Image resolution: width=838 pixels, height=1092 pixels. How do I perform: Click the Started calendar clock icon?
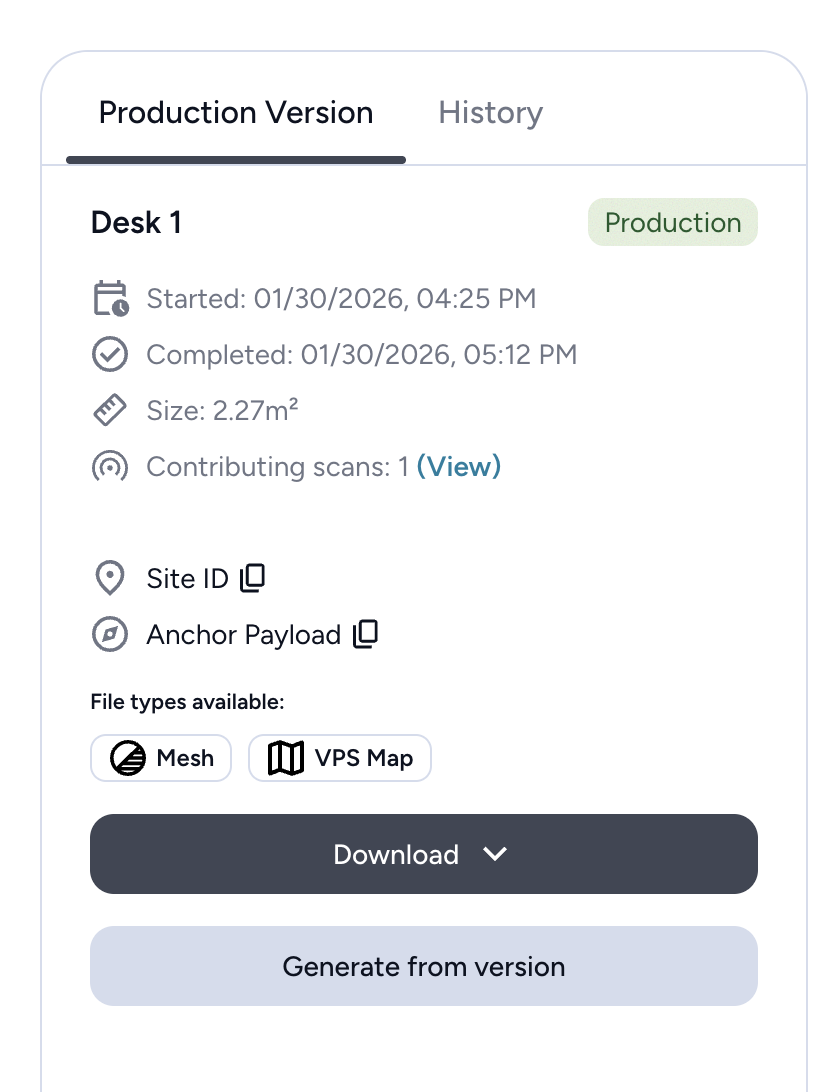[x=110, y=299]
